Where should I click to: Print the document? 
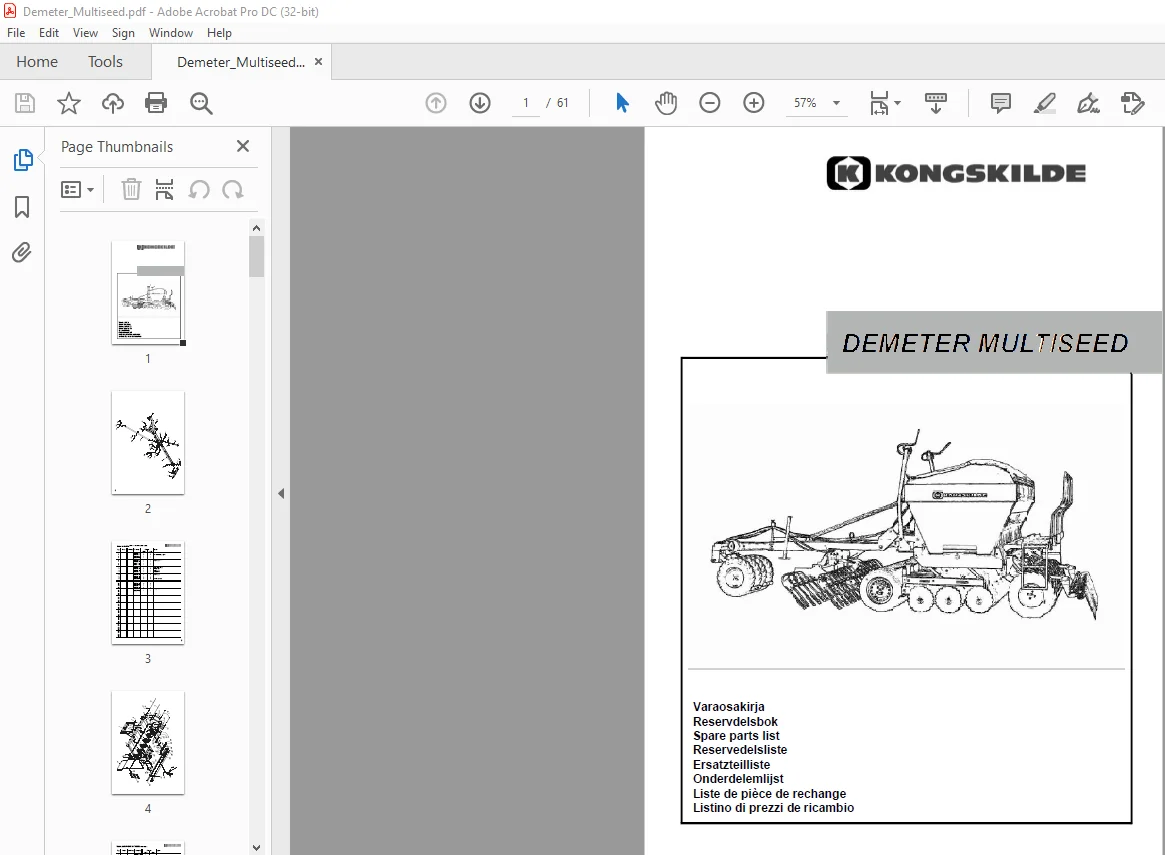156,103
